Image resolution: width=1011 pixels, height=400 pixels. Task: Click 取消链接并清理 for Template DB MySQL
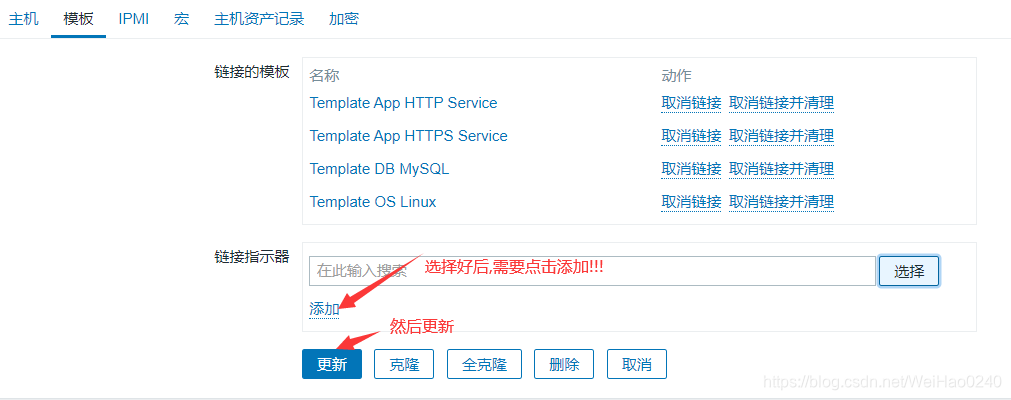[x=781, y=169]
